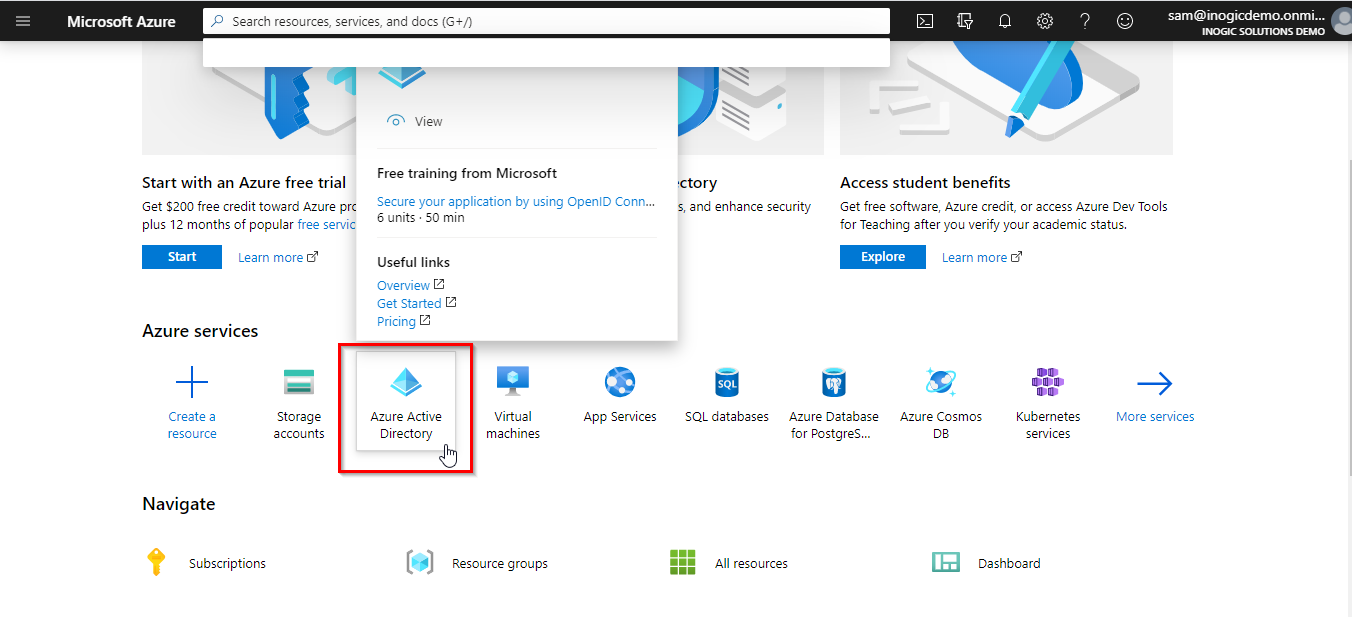This screenshot has height=617, width=1352.
Task: Click the free services link
Action: point(327,225)
